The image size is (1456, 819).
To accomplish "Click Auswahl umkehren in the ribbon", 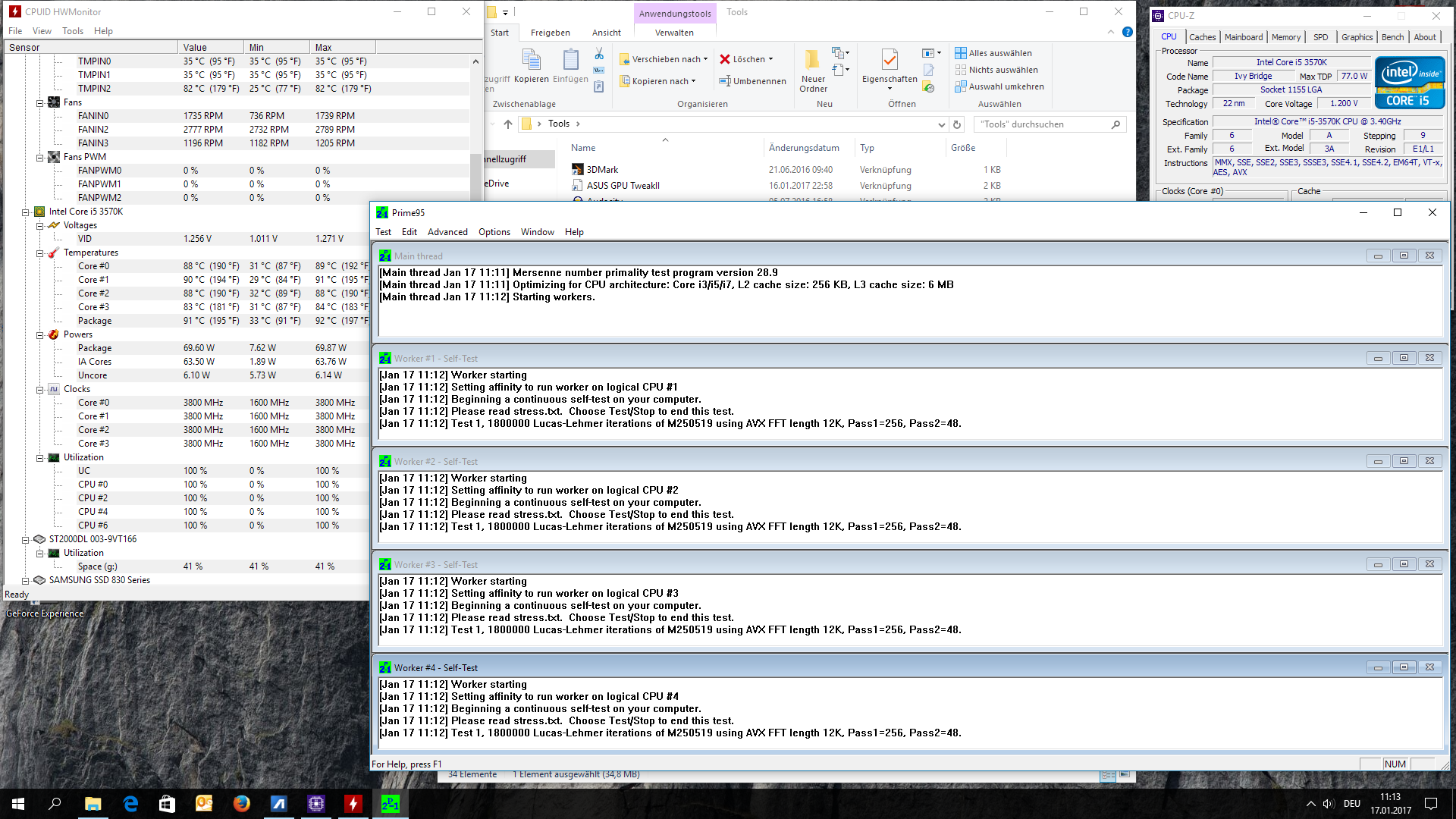I will click(1006, 86).
